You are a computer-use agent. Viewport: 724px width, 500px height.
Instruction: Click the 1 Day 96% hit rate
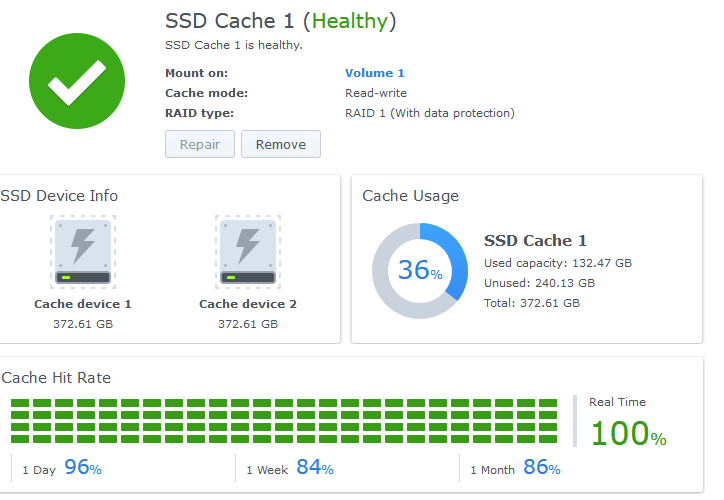click(62, 468)
